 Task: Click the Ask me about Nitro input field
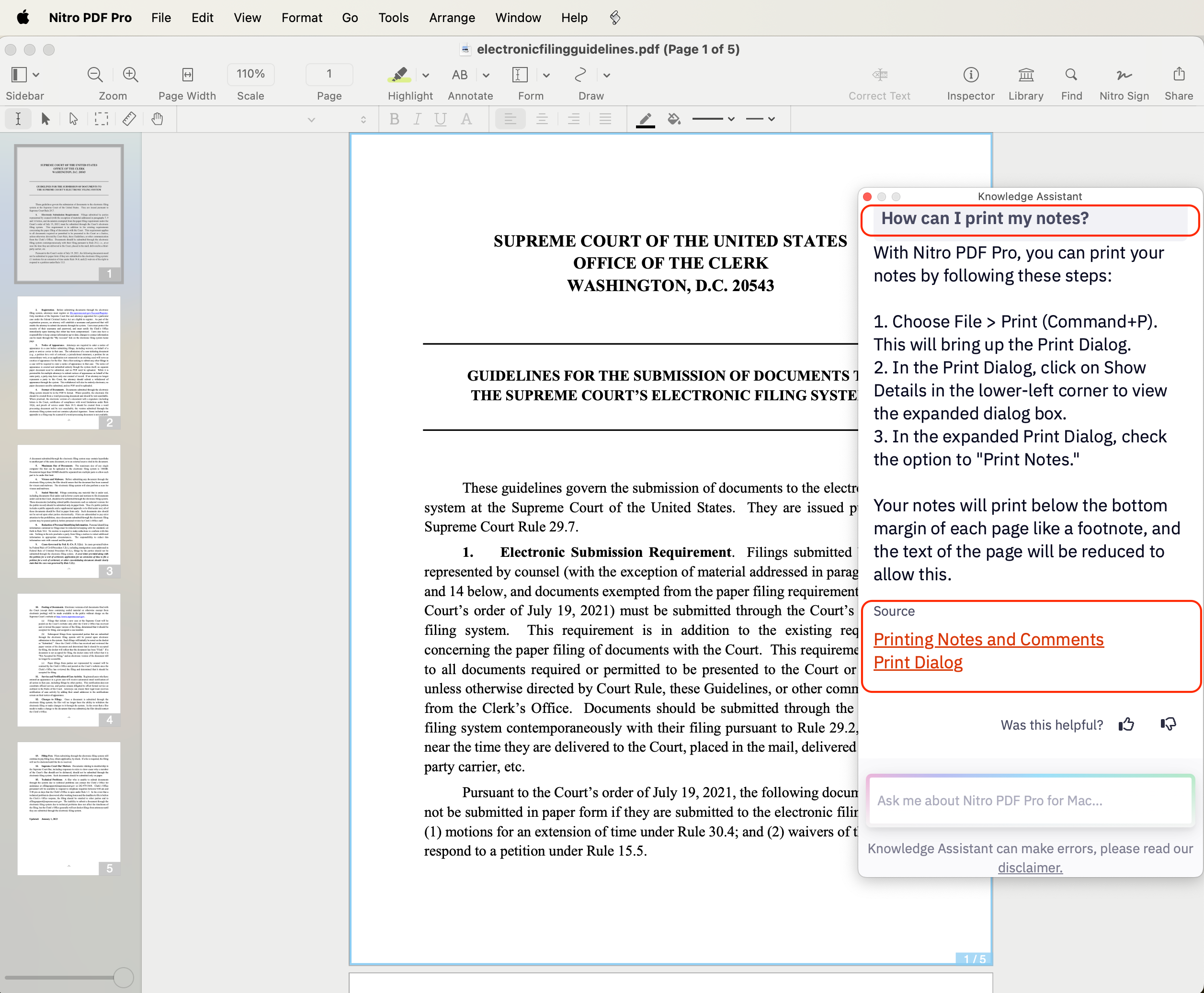coord(1030,801)
